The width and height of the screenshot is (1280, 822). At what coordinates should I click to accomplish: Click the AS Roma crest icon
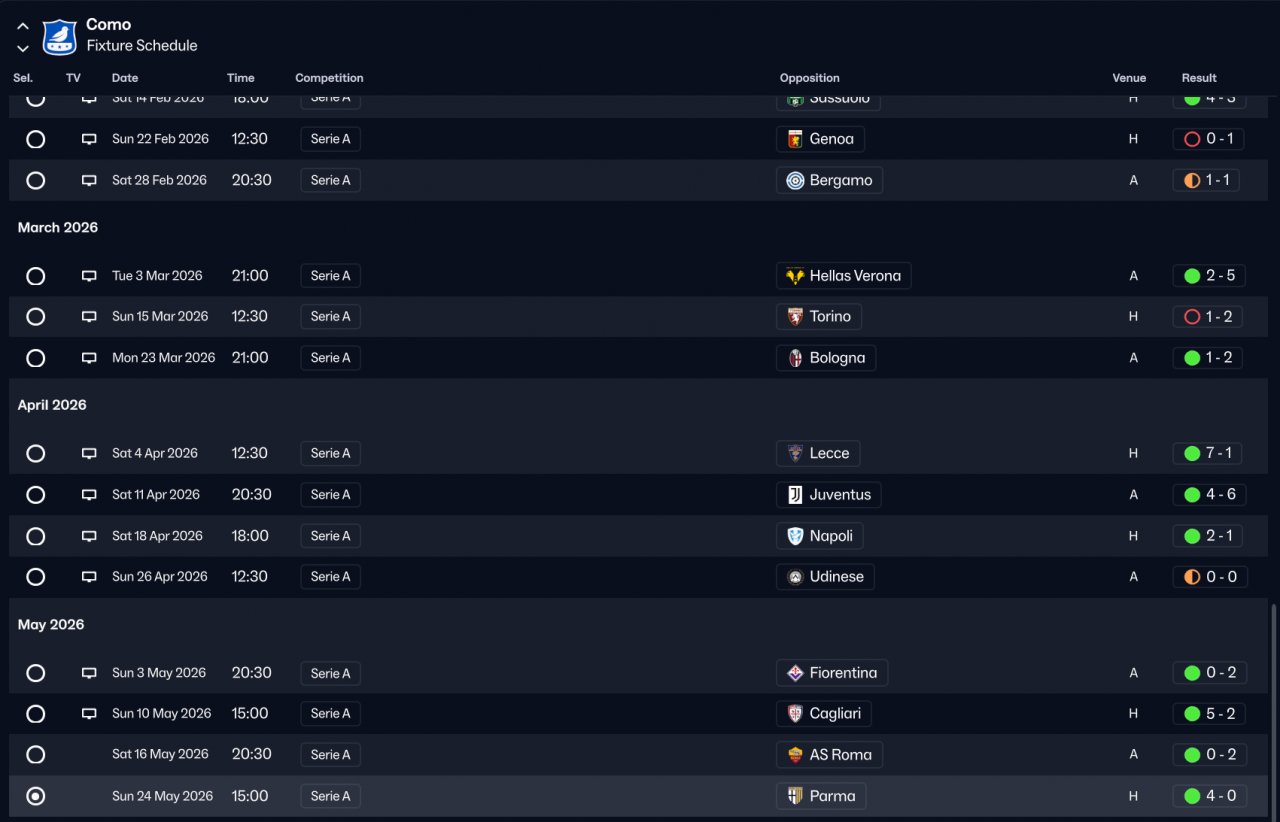[795, 755]
